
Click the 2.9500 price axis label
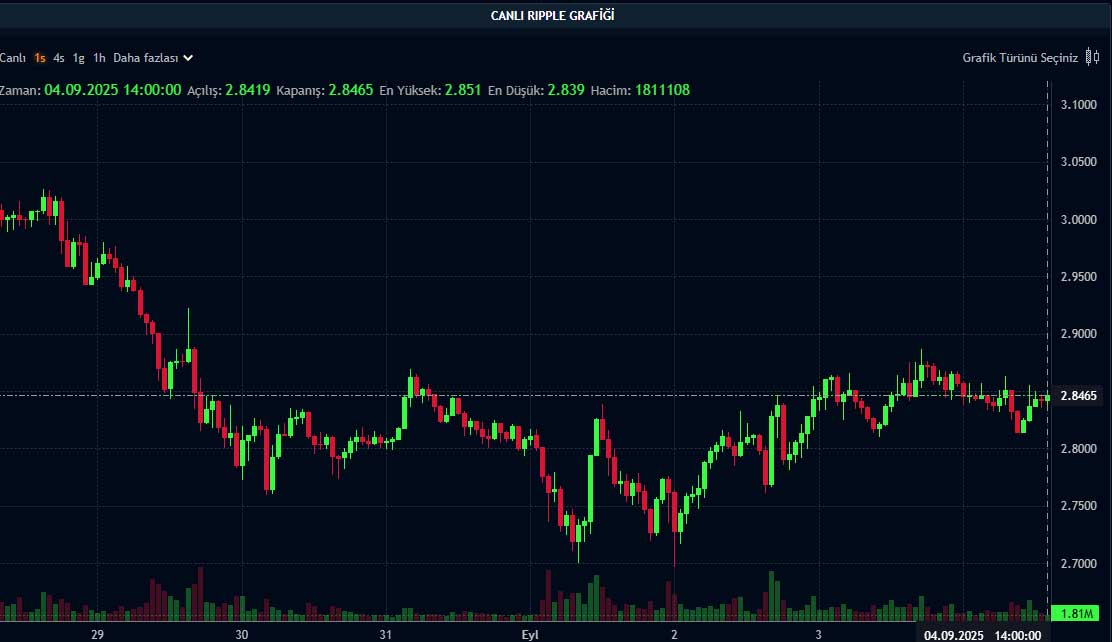pyautogui.click(x=1079, y=277)
